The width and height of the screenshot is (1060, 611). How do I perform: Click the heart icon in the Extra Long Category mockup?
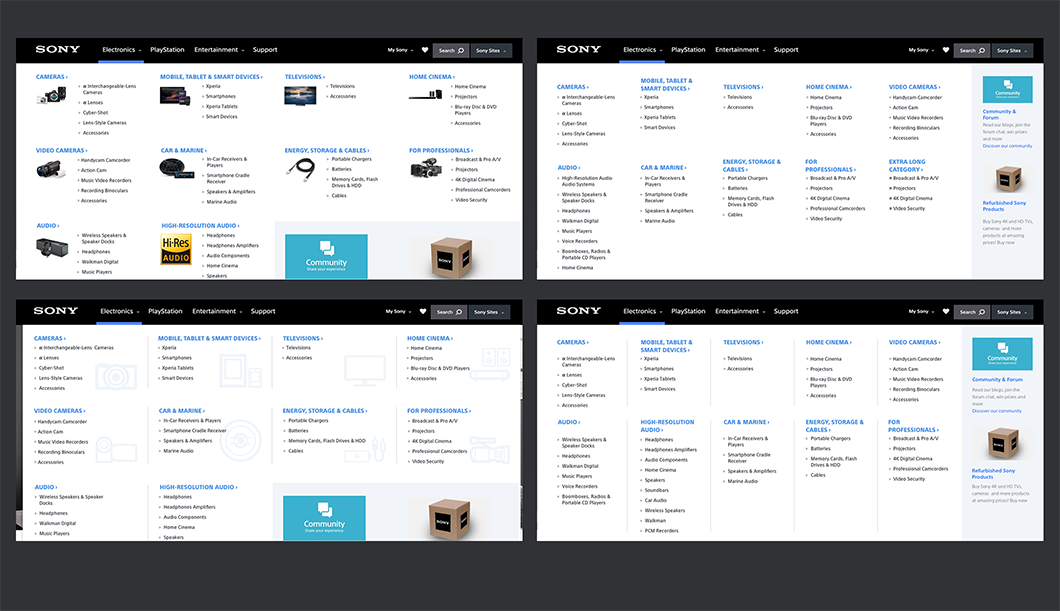[946, 50]
